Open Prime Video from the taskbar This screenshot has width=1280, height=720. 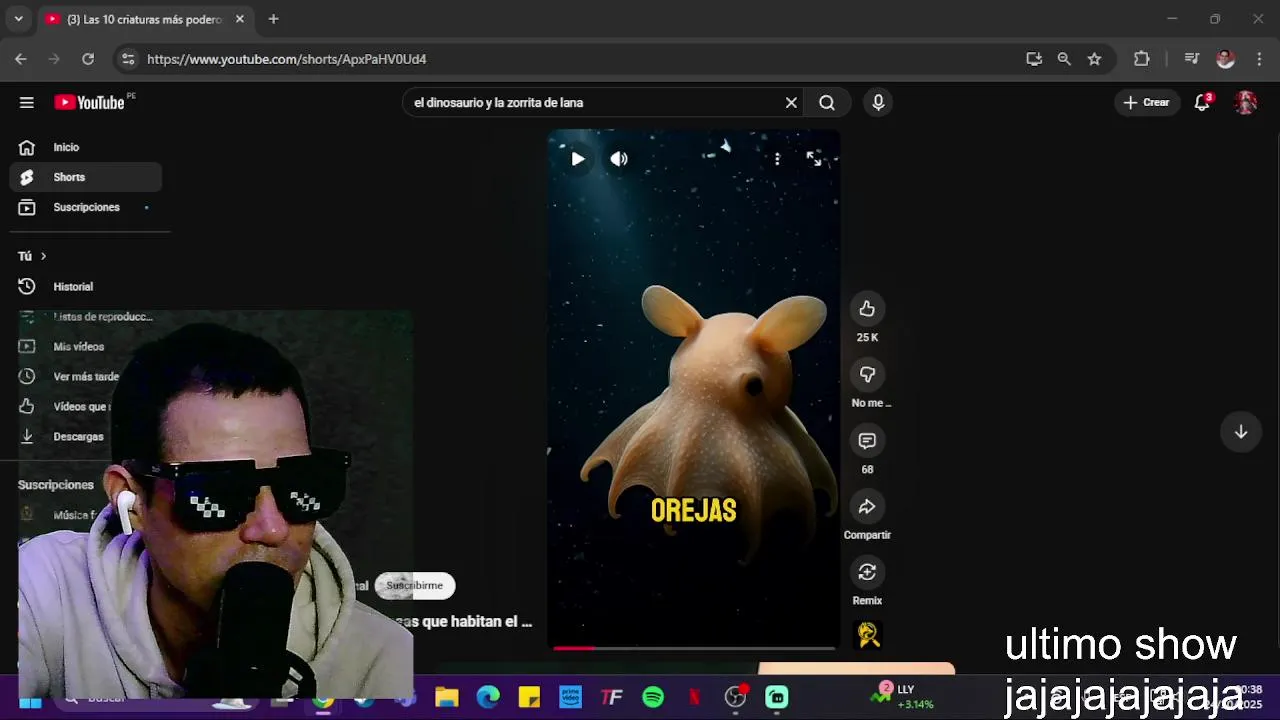pos(571,697)
